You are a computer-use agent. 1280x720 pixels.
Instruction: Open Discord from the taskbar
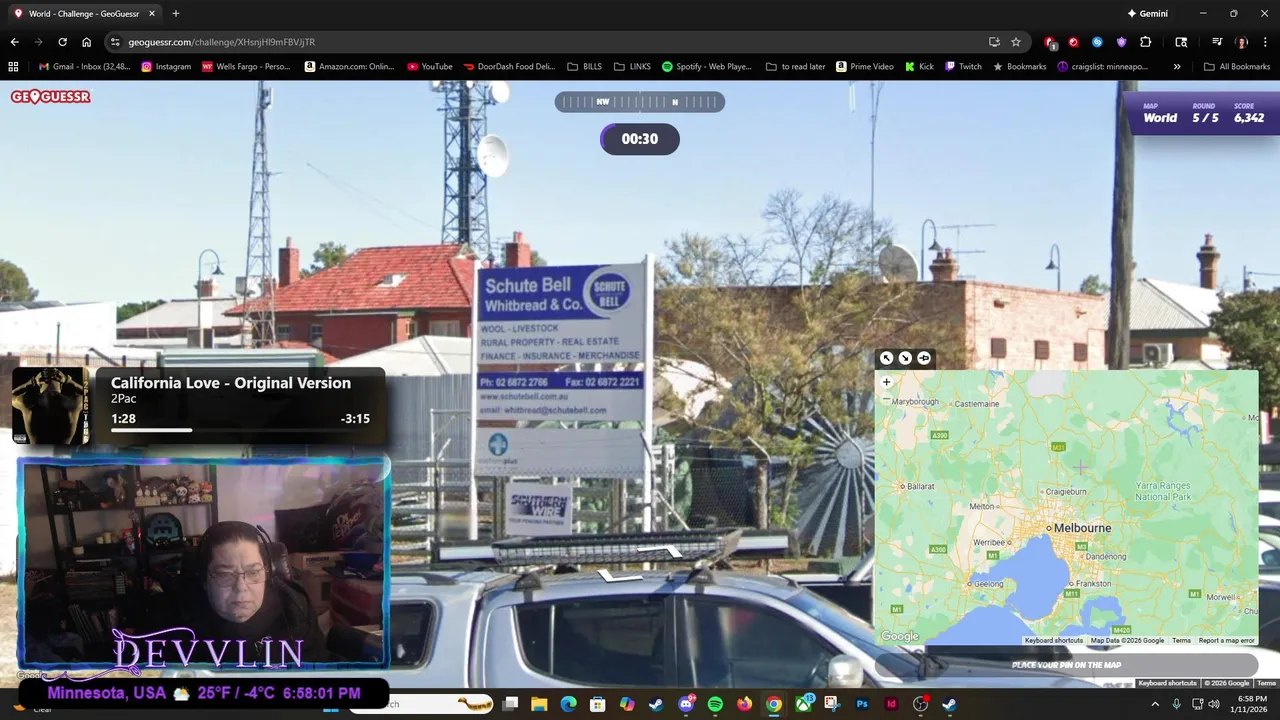[686, 704]
